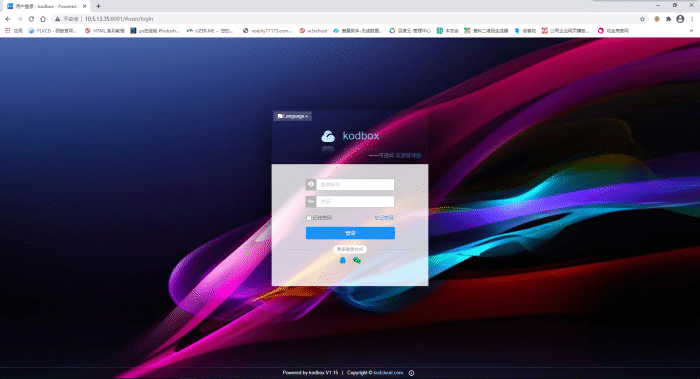The width and height of the screenshot is (700, 379).
Task: Click the key icon beside password field
Action: [x=311, y=202]
